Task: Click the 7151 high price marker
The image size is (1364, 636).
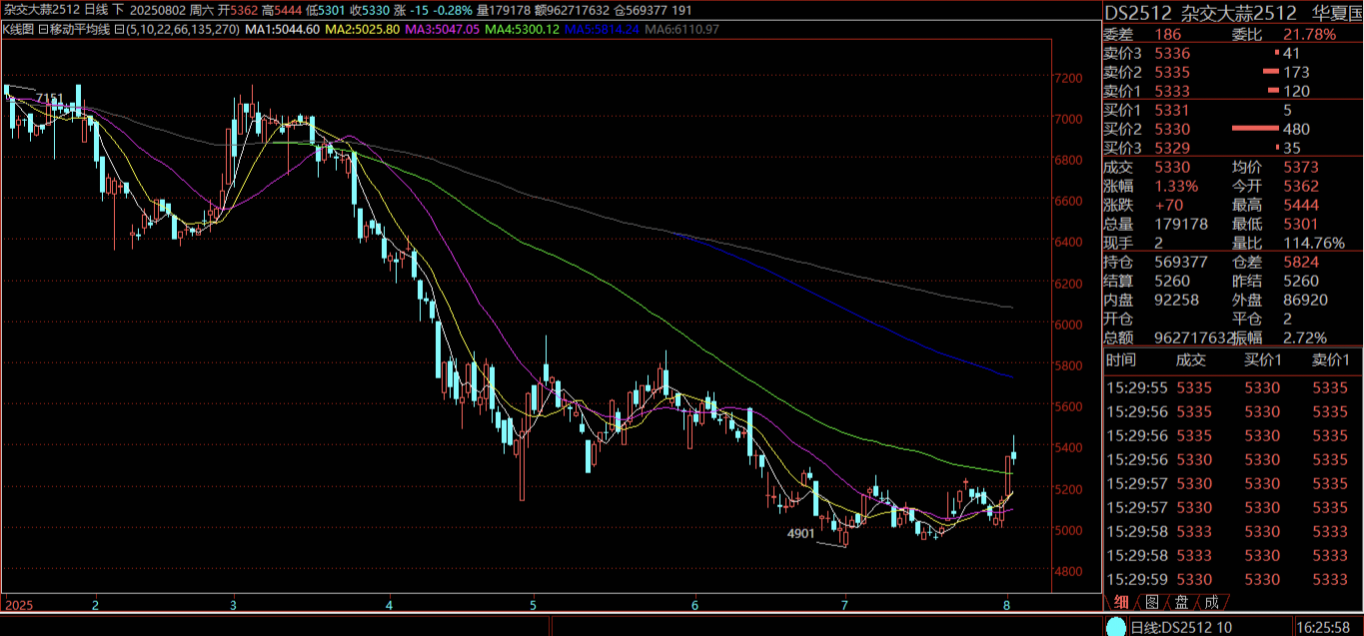Action: pos(49,98)
